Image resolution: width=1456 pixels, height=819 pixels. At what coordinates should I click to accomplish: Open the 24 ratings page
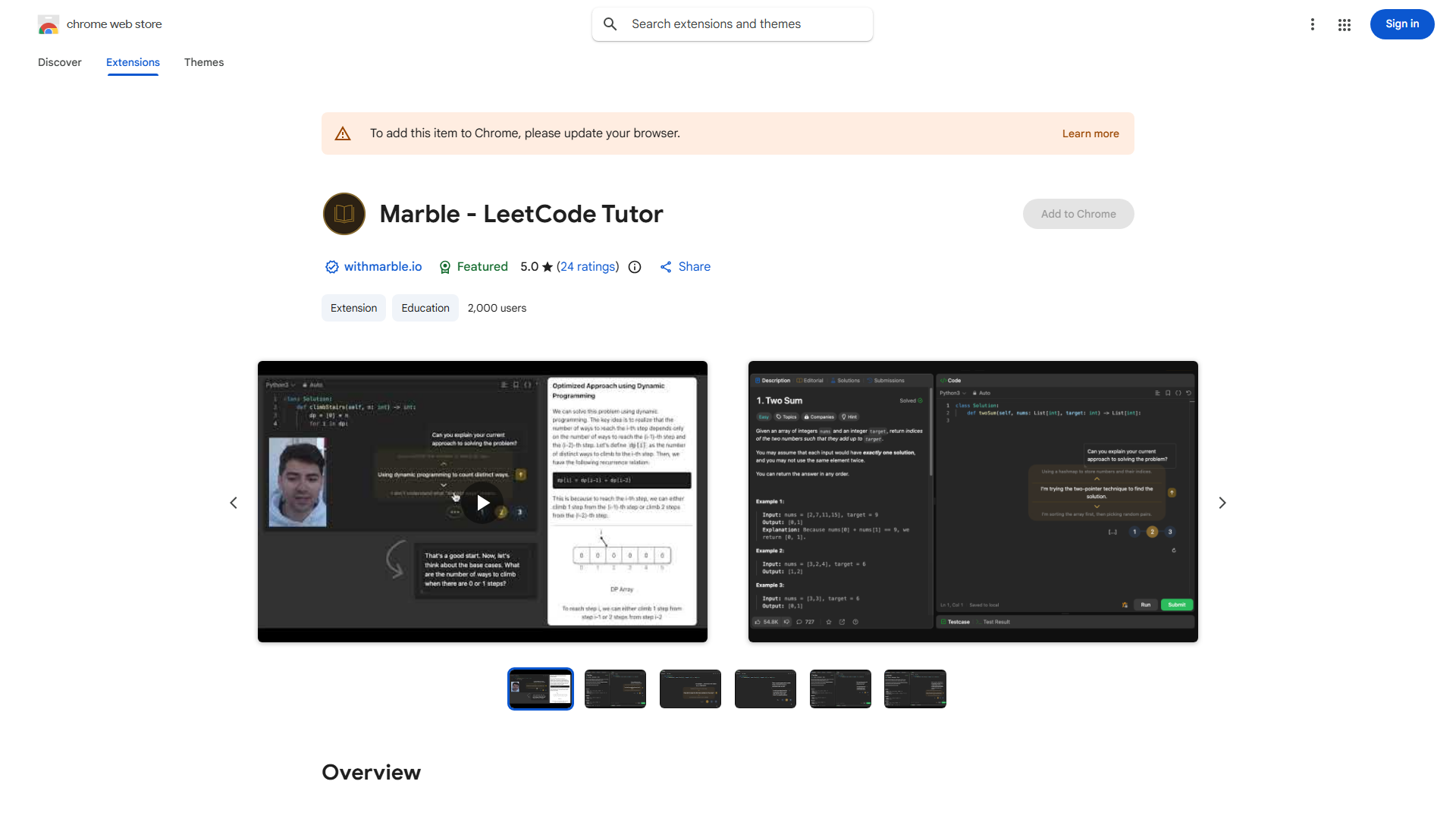pos(588,267)
